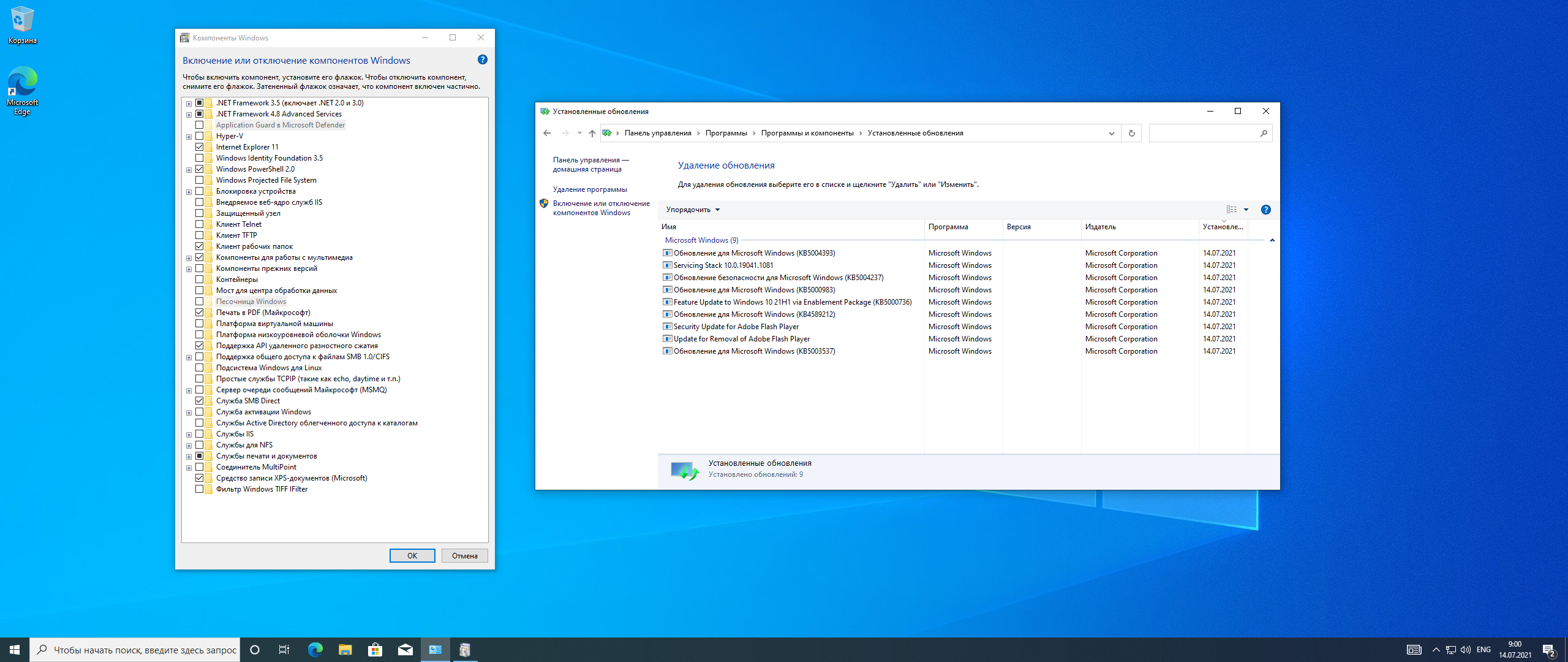1568x662 pixels.
Task: Enable Hyper-V checkbox
Action: (x=199, y=136)
